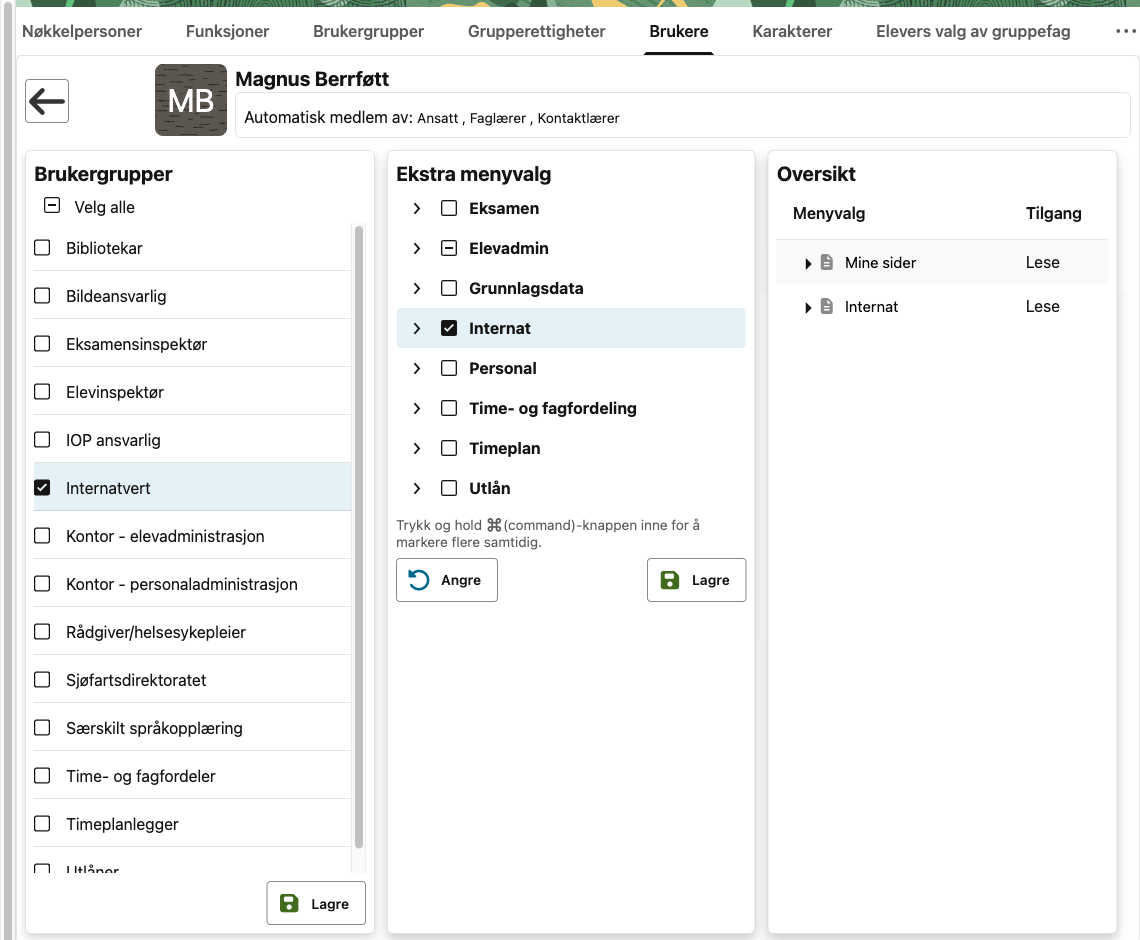The width and height of the screenshot is (1140, 940).
Task: Save extra menu choices with Lagre
Action: click(697, 580)
